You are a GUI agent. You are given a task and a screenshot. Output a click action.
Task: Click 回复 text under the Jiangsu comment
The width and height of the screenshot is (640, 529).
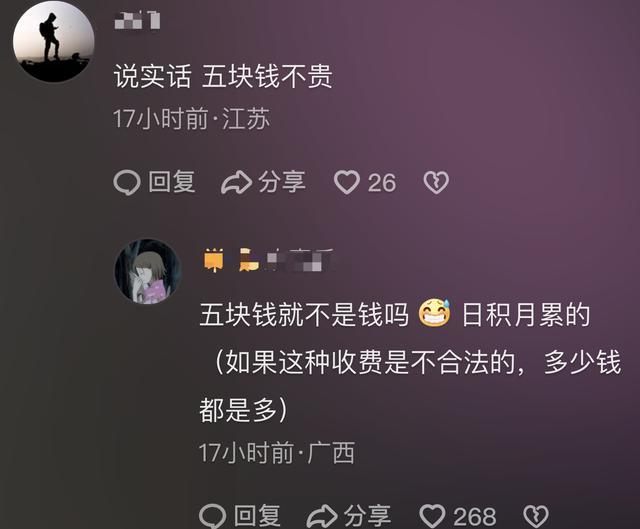point(172,182)
